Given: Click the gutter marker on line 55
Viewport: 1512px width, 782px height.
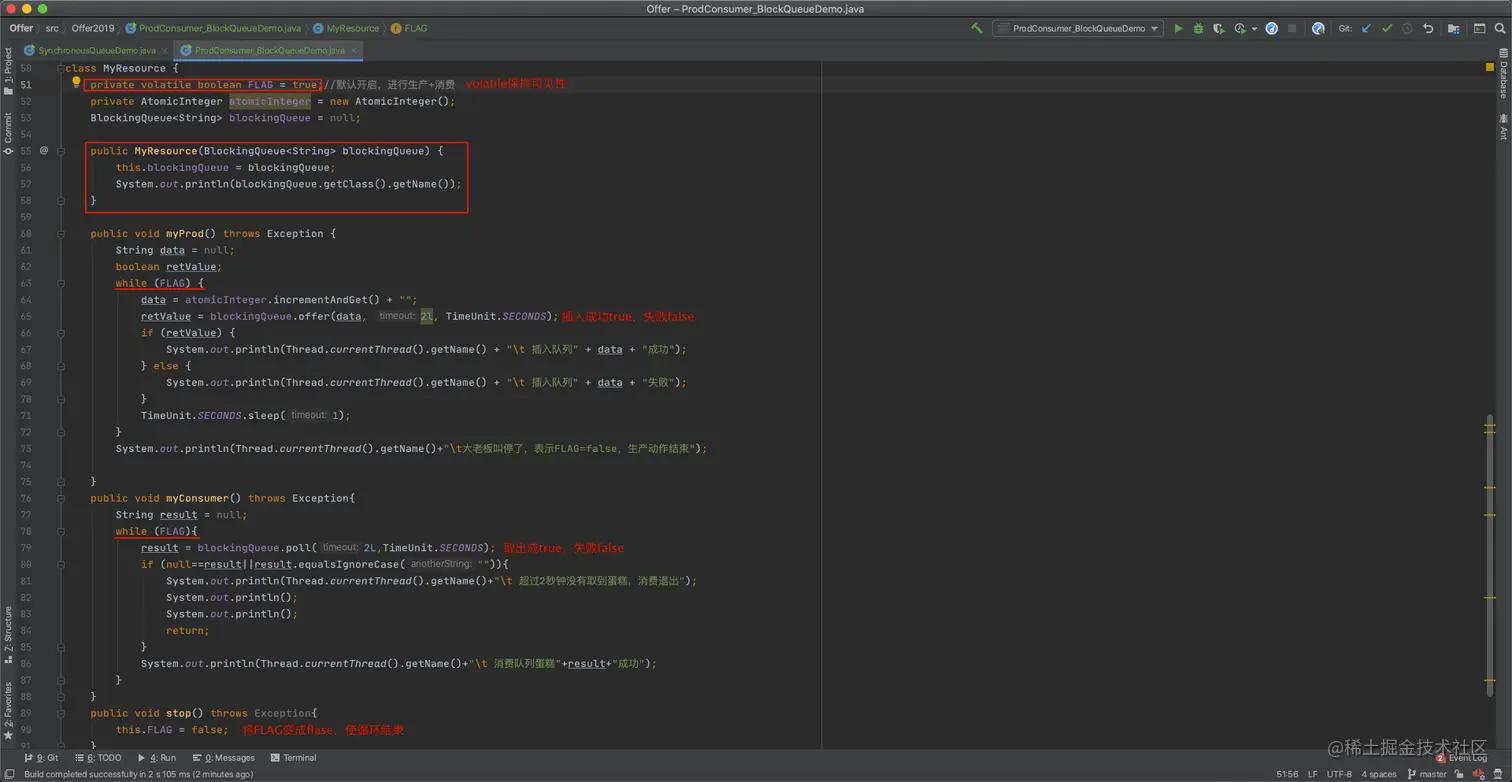Looking at the screenshot, I should tap(44, 150).
